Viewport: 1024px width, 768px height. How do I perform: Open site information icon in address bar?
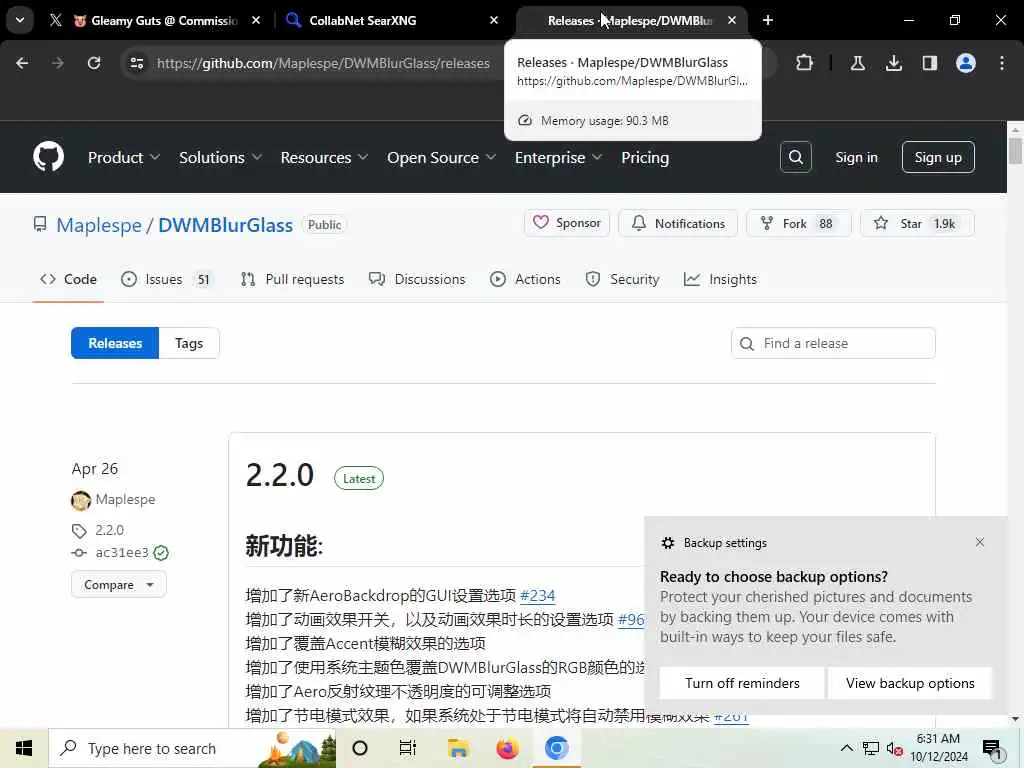(136, 63)
